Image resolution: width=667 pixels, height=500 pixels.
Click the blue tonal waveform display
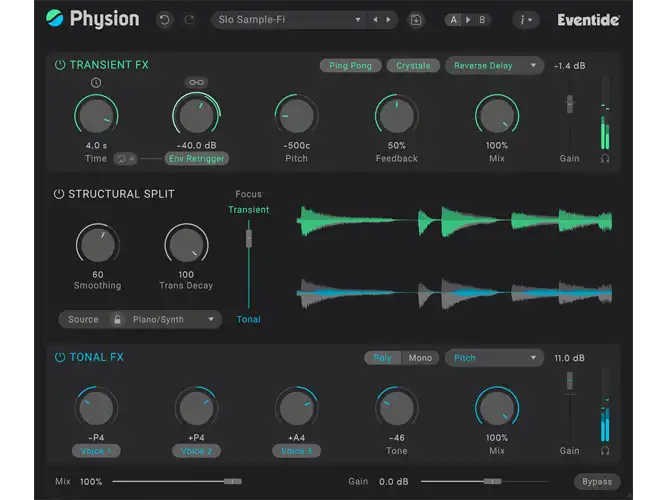454,293
